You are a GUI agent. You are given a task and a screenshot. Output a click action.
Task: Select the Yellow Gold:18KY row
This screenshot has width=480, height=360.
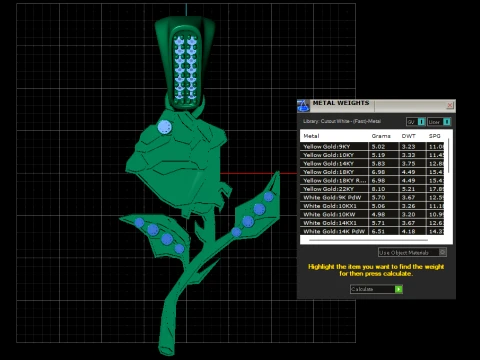tap(372, 172)
